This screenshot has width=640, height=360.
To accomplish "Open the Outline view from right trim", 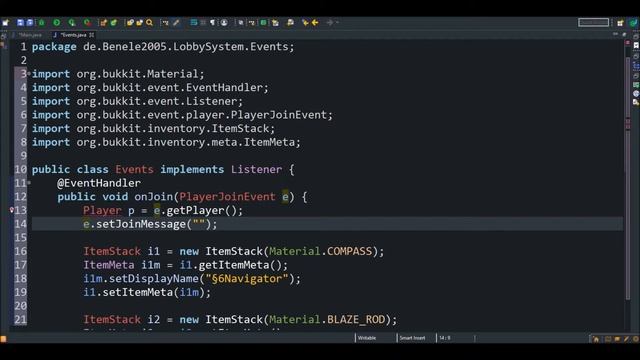I will [x=636, y=65].
